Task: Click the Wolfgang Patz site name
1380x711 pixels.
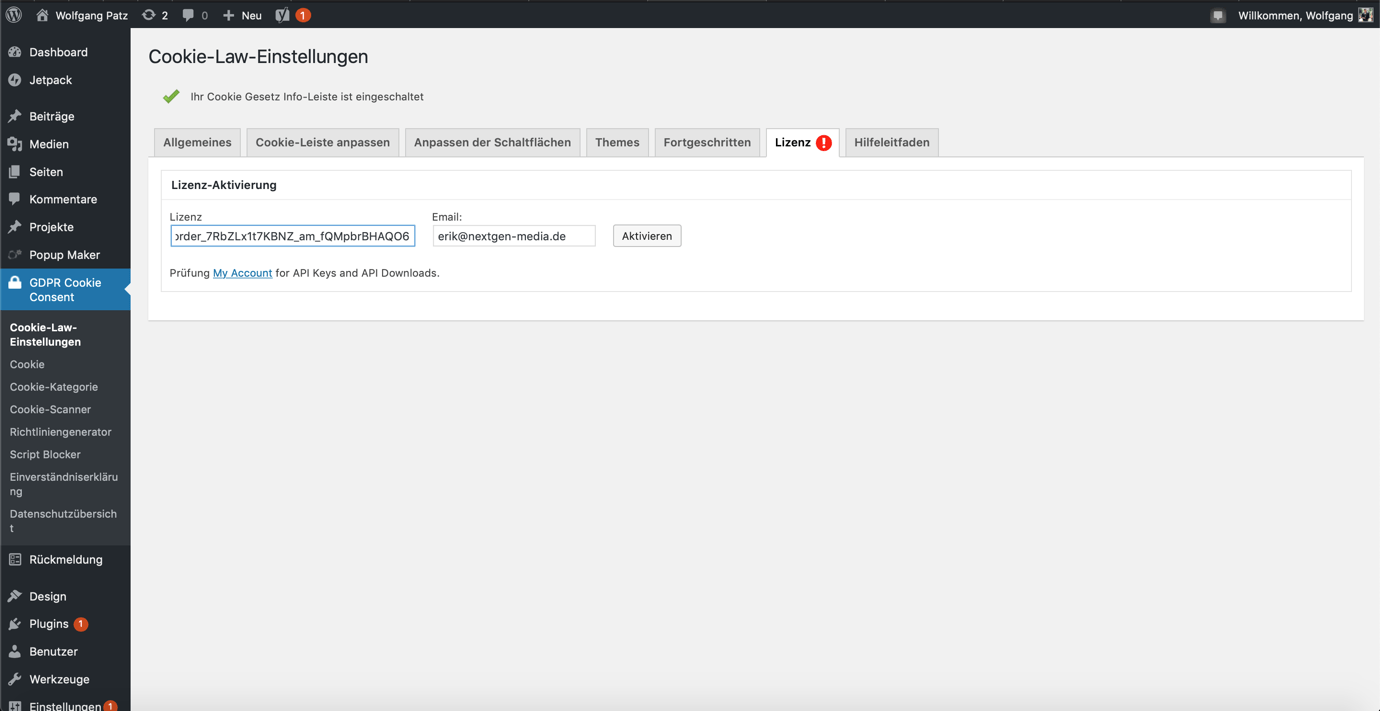Action: [92, 15]
